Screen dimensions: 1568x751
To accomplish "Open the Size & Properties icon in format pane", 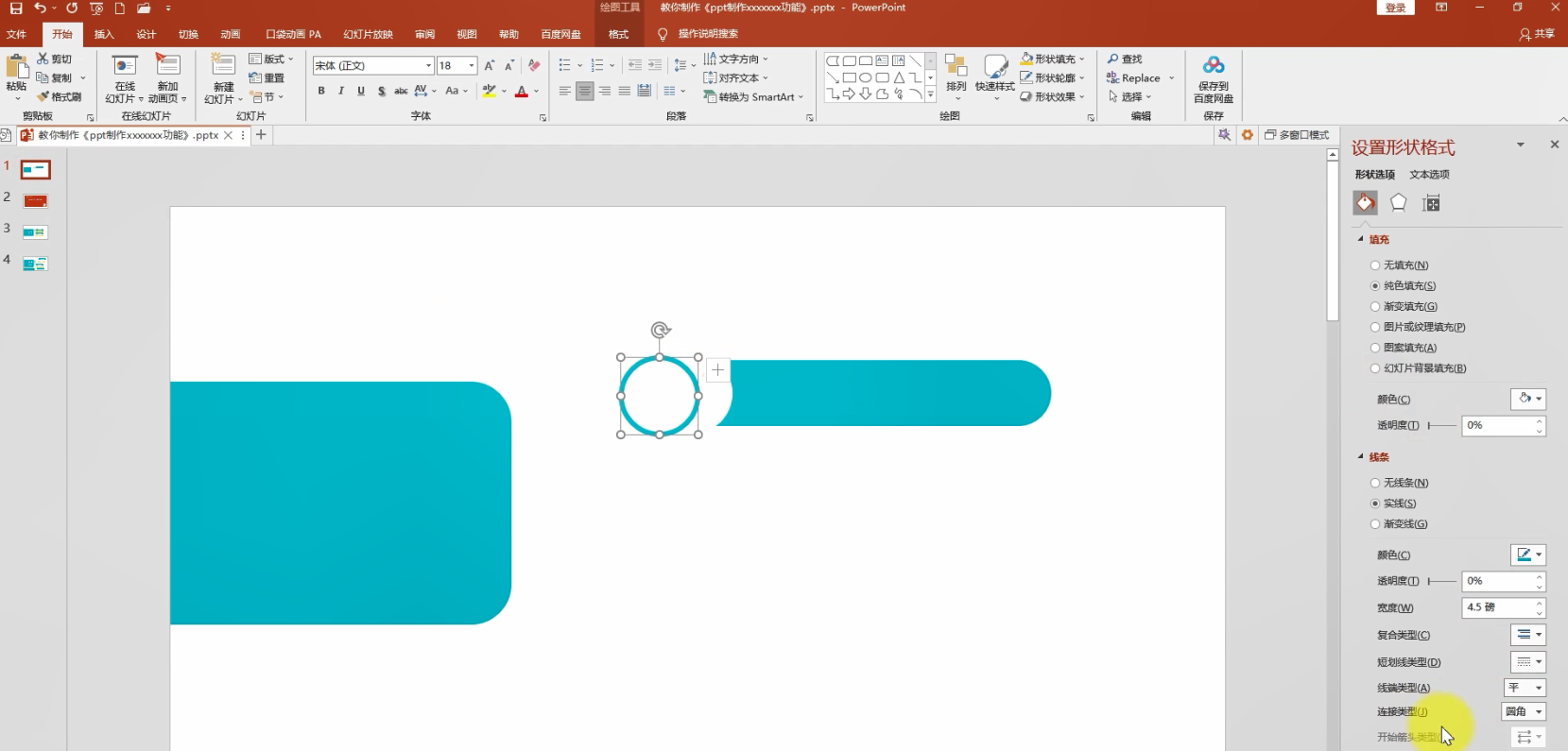I will click(1431, 203).
